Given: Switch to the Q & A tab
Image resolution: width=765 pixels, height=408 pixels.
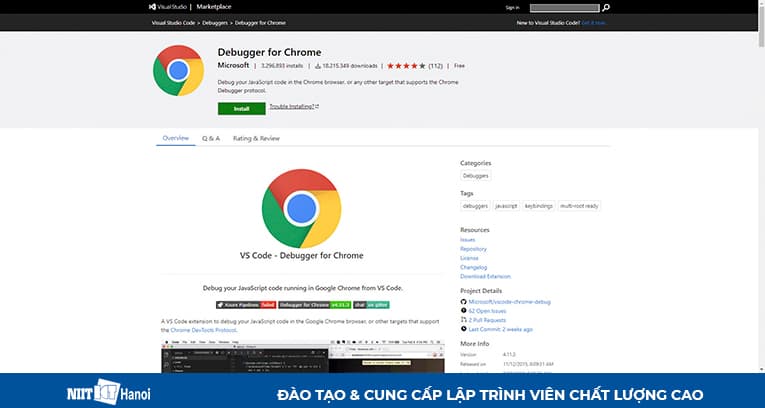Looking at the screenshot, I should (x=211, y=139).
